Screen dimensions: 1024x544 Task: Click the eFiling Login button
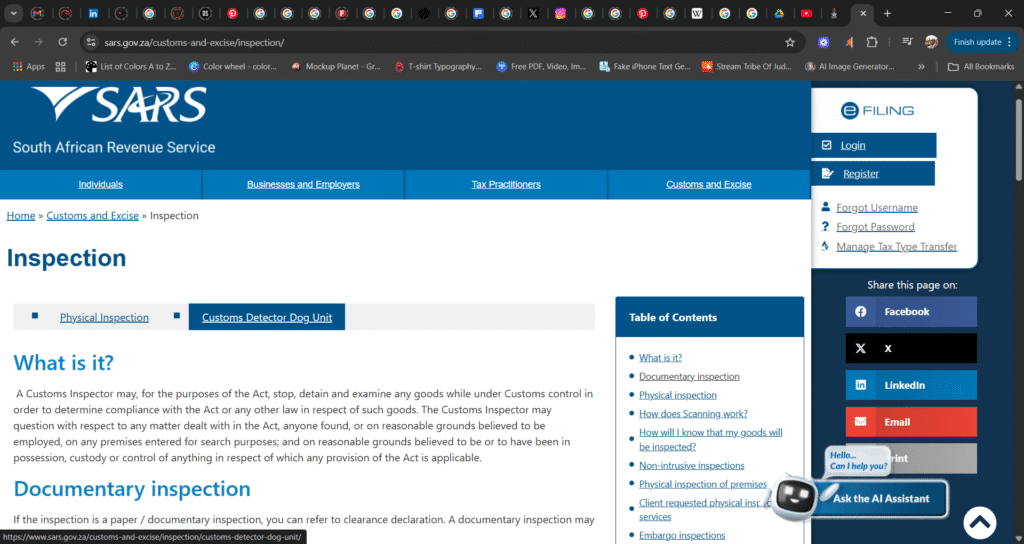click(x=853, y=146)
